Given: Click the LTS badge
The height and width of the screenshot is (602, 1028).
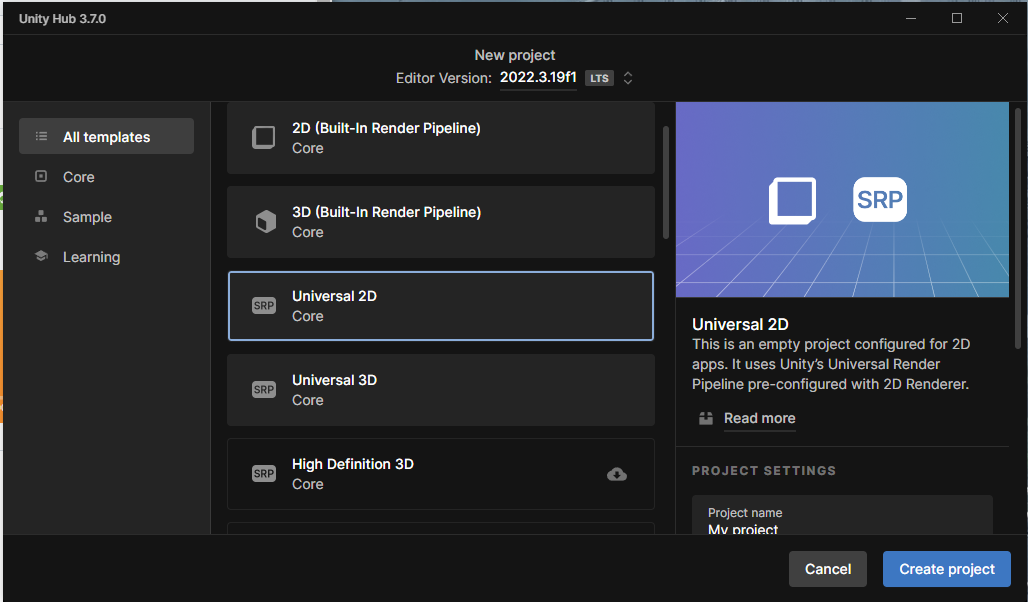Looking at the screenshot, I should coord(599,78).
